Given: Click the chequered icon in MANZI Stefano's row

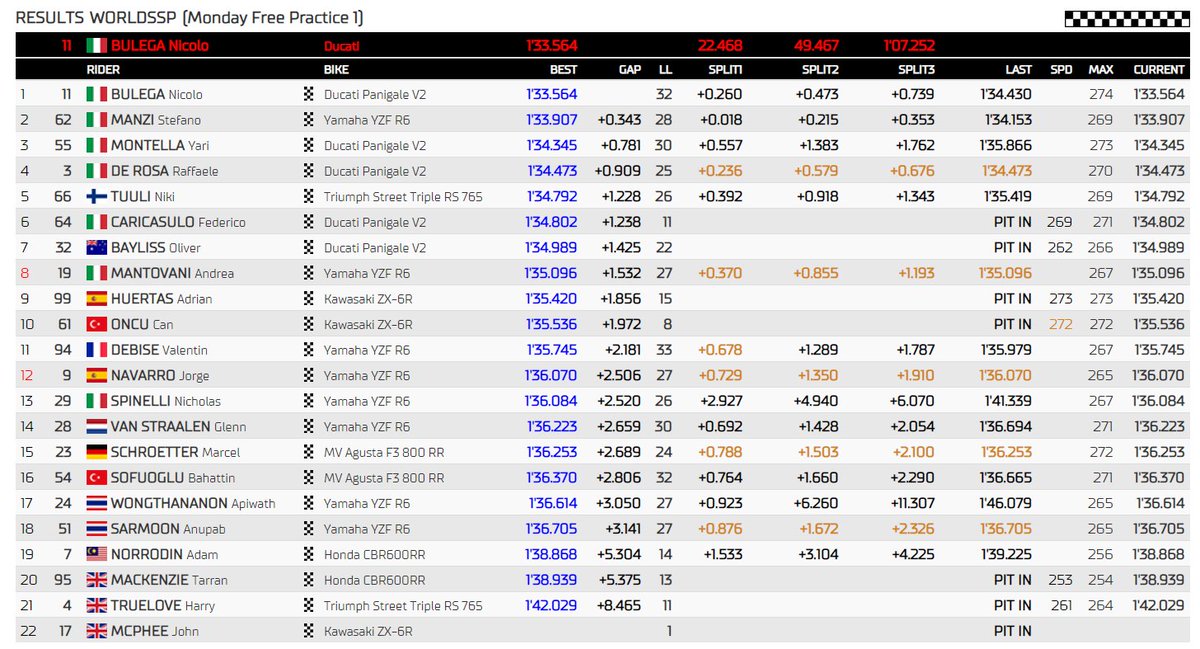Looking at the screenshot, I should 309,120.
